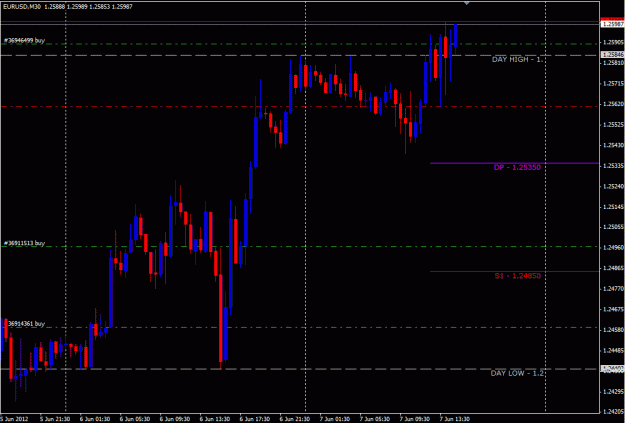Select the '36914361 buy' order label
The width and height of the screenshot is (625, 423).
[26, 324]
